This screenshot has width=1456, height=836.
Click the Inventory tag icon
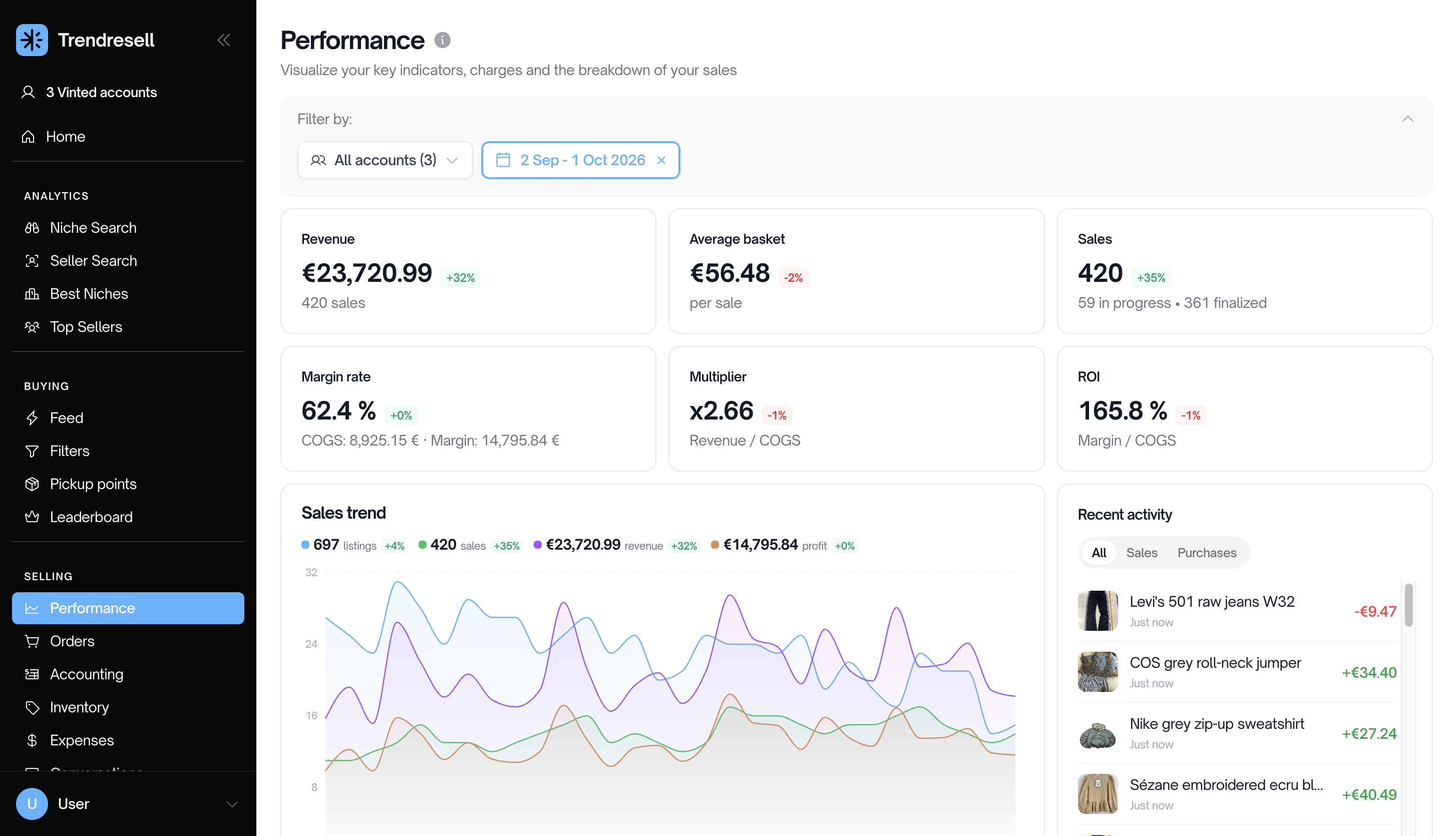click(32, 707)
